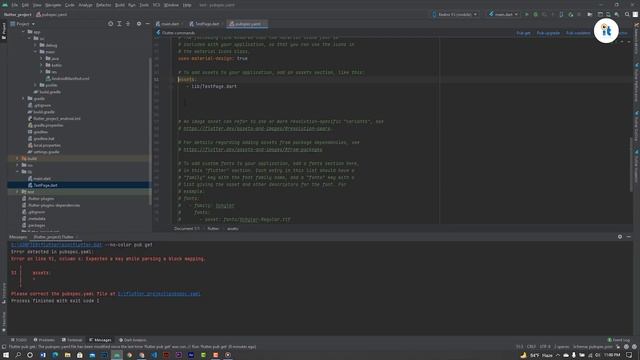
Task: Run the app with green play button
Action: [x=527, y=14]
